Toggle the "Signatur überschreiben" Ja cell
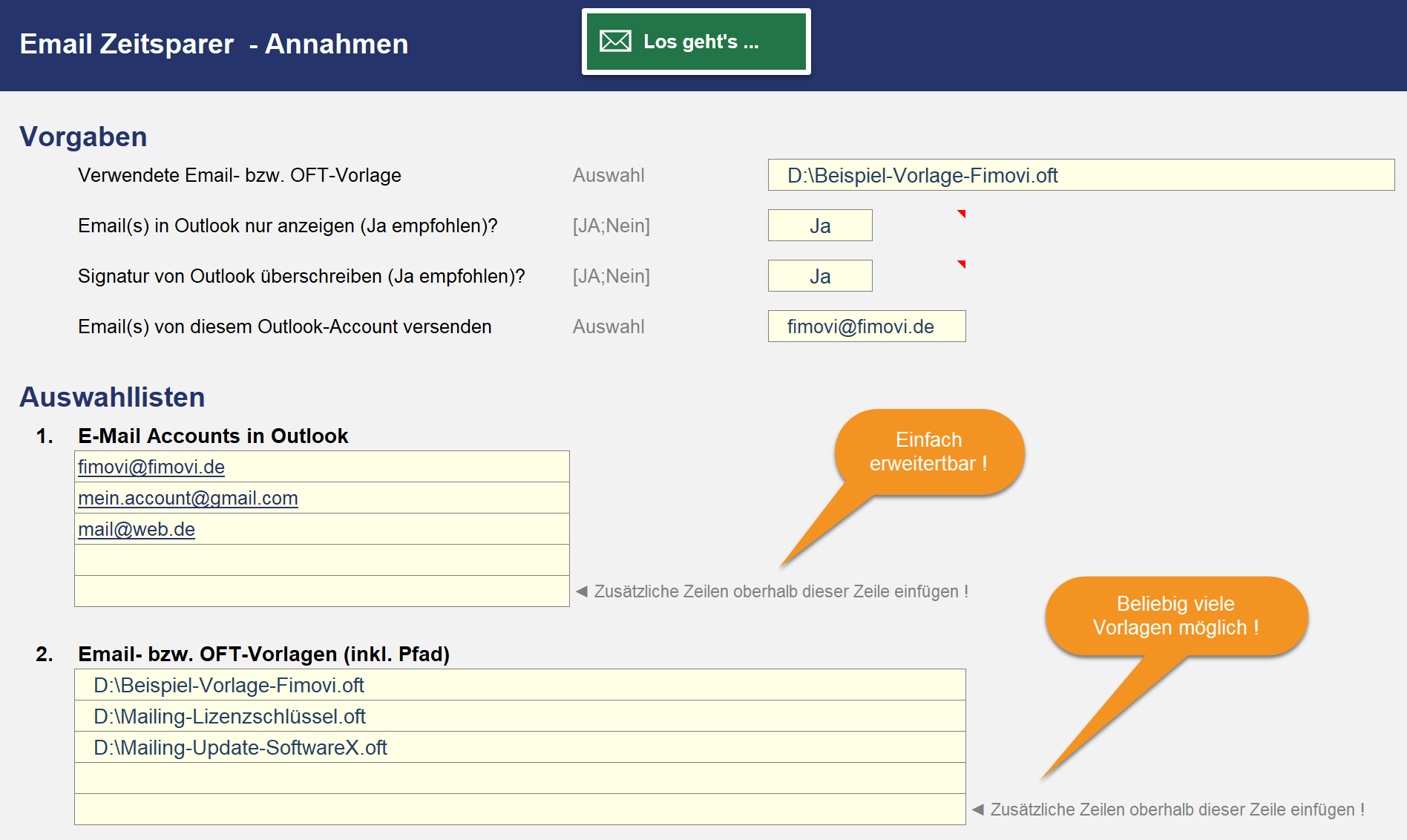The height and width of the screenshot is (840, 1407). click(x=819, y=276)
